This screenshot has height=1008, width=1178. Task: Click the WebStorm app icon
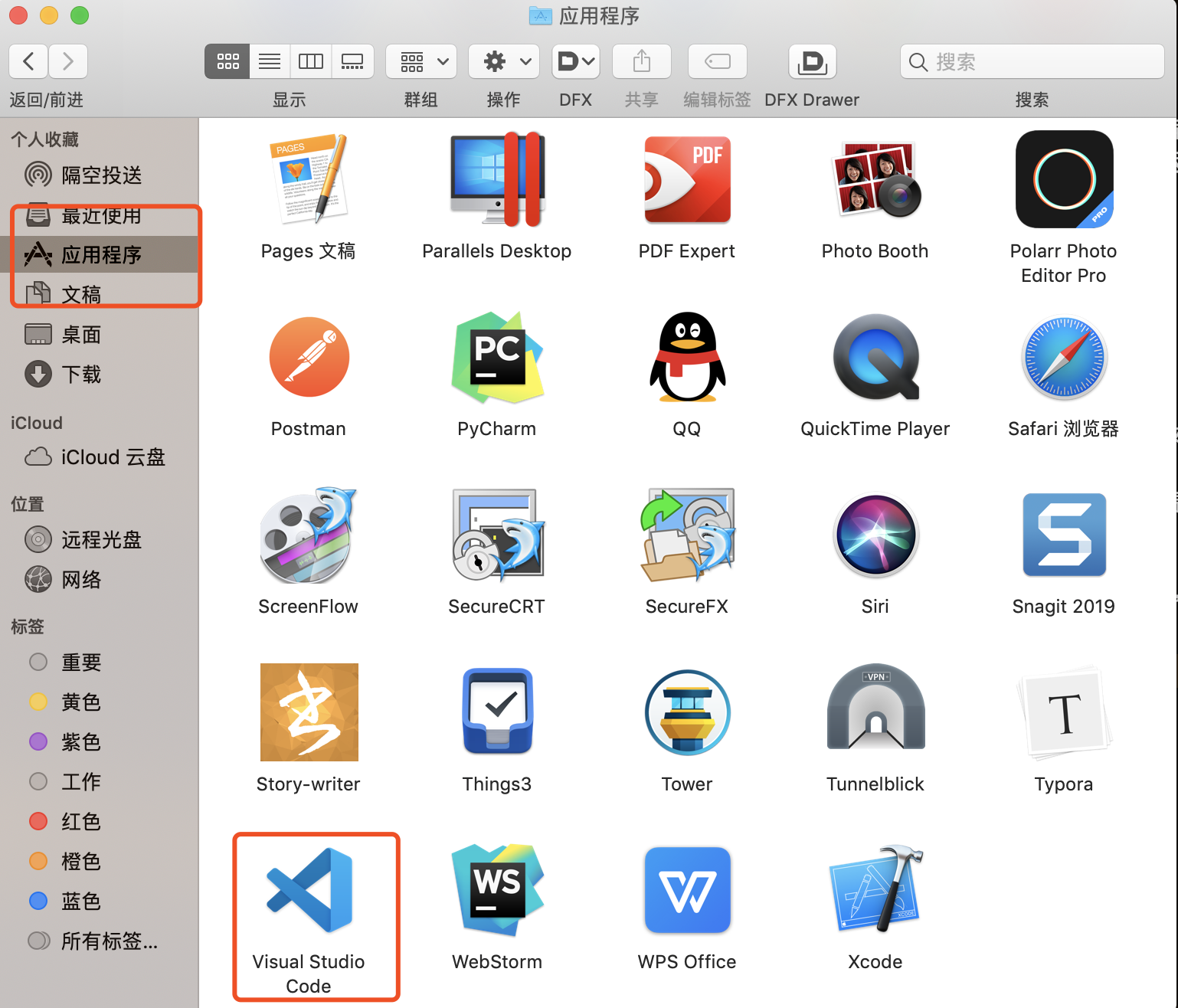click(x=497, y=890)
